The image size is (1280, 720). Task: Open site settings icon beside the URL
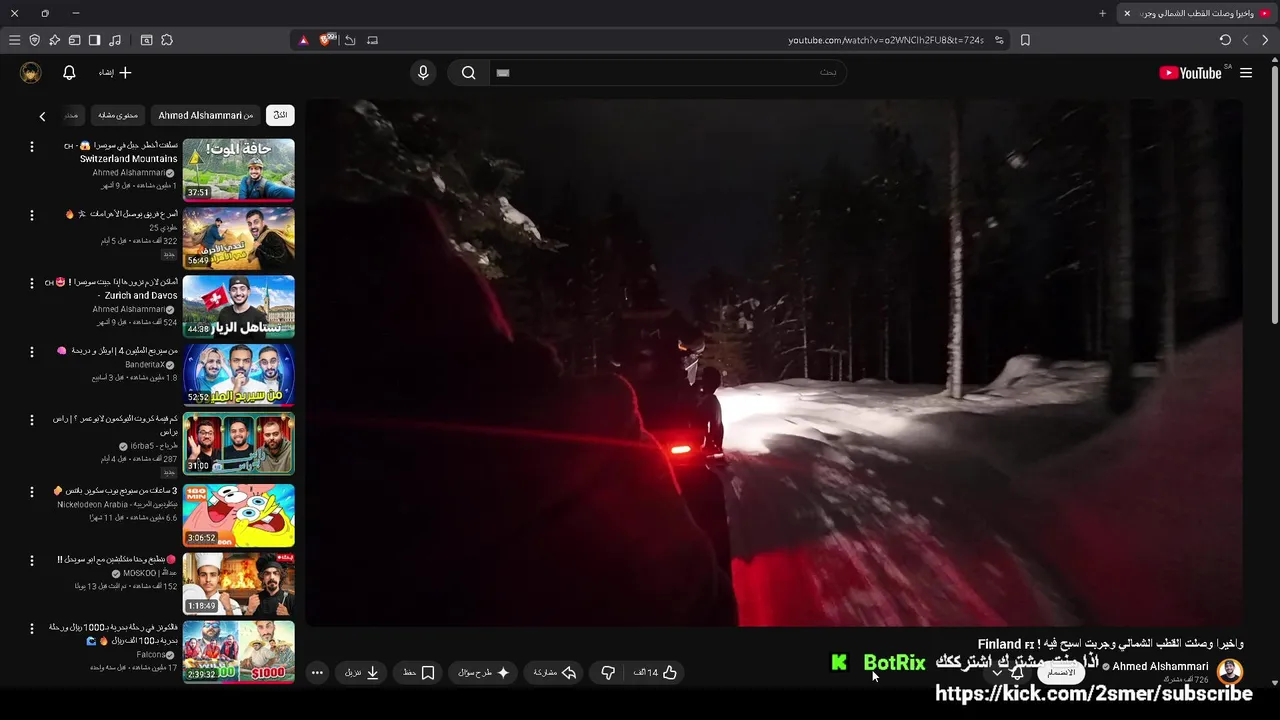999,40
